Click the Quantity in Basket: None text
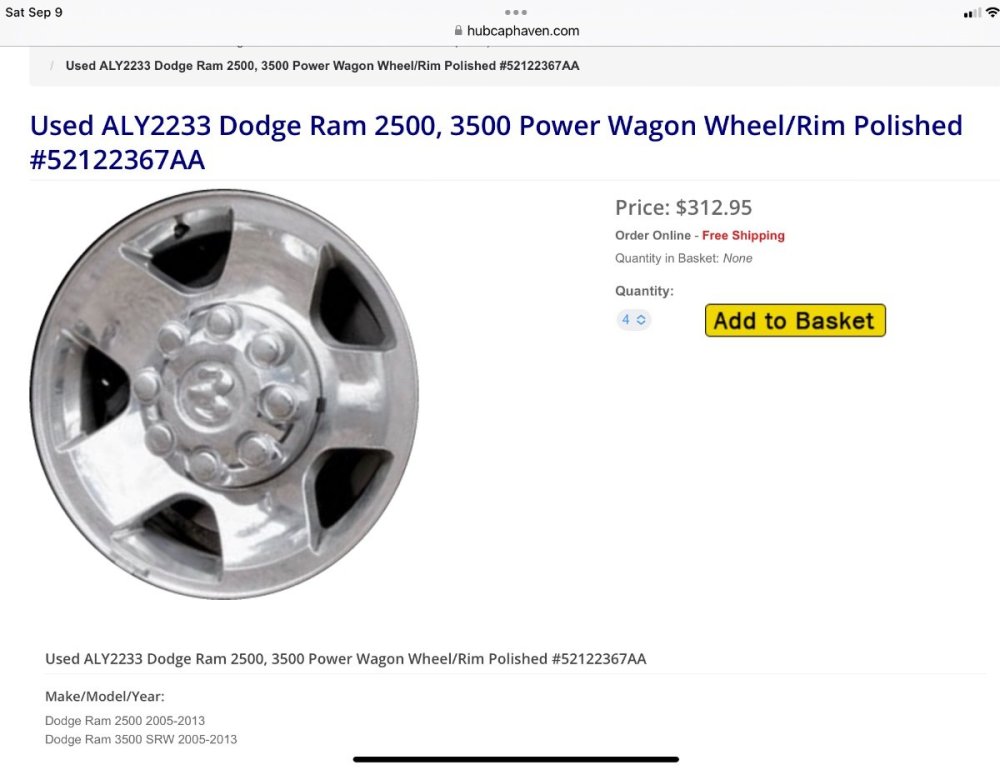 pyautogui.click(x=683, y=258)
